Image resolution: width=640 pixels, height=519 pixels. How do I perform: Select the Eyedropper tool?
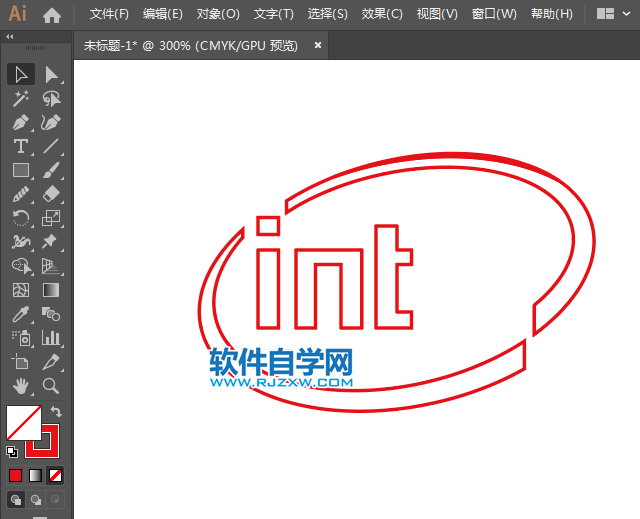coord(21,314)
